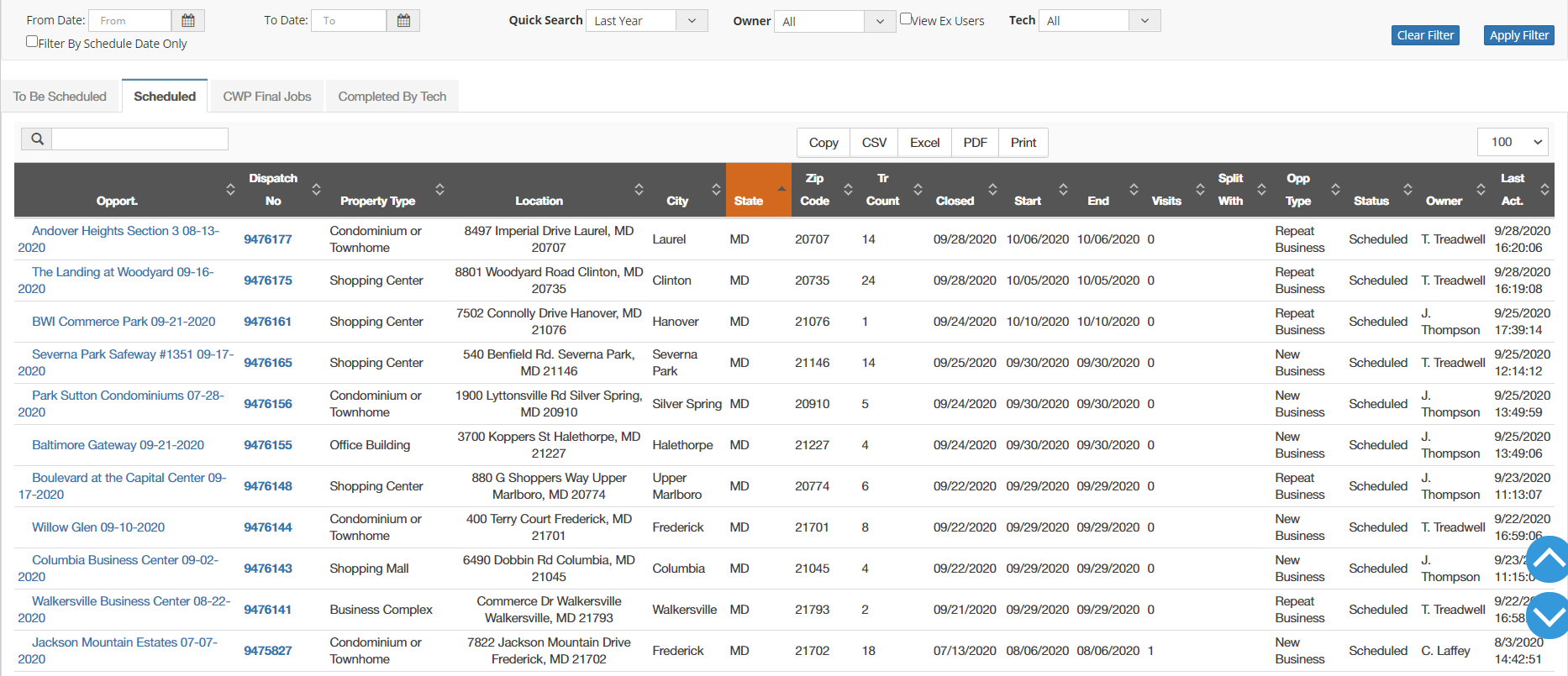Viewport: 1568px width, 676px height.
Task: Sort by Status column
Action: 1380,190
